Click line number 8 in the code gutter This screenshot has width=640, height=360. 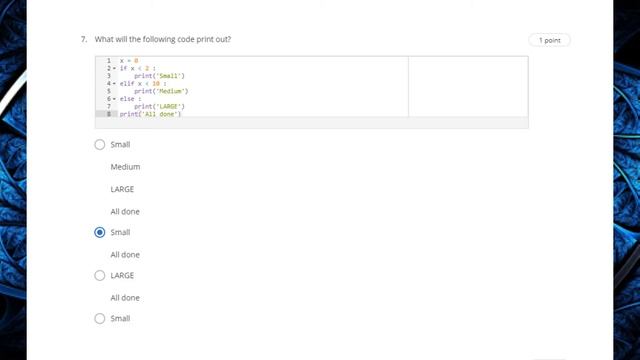pyautogui.click(x=109, y=114)
